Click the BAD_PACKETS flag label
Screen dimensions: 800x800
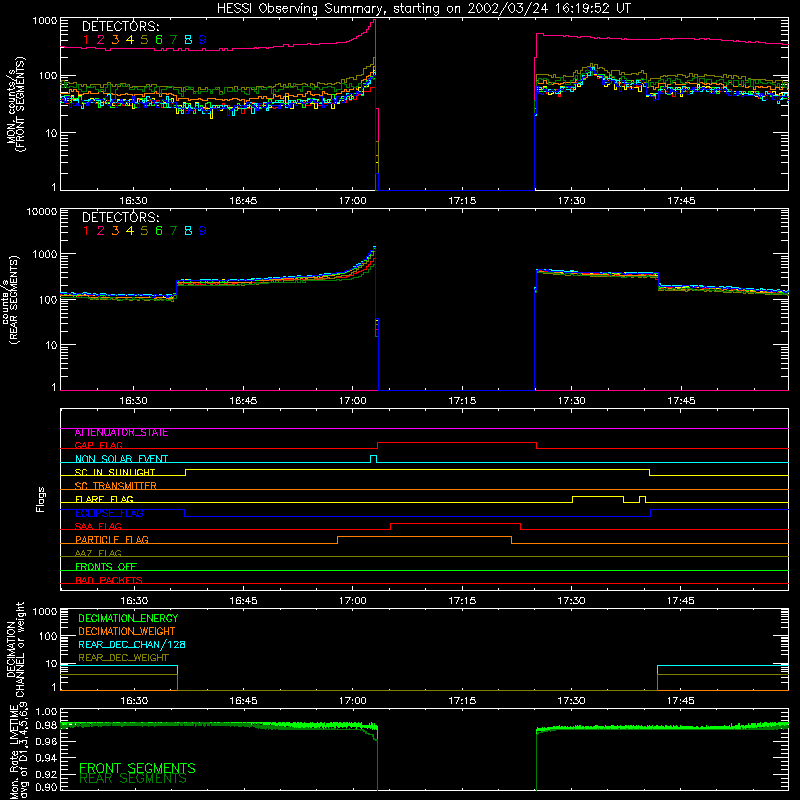(109, 581)
